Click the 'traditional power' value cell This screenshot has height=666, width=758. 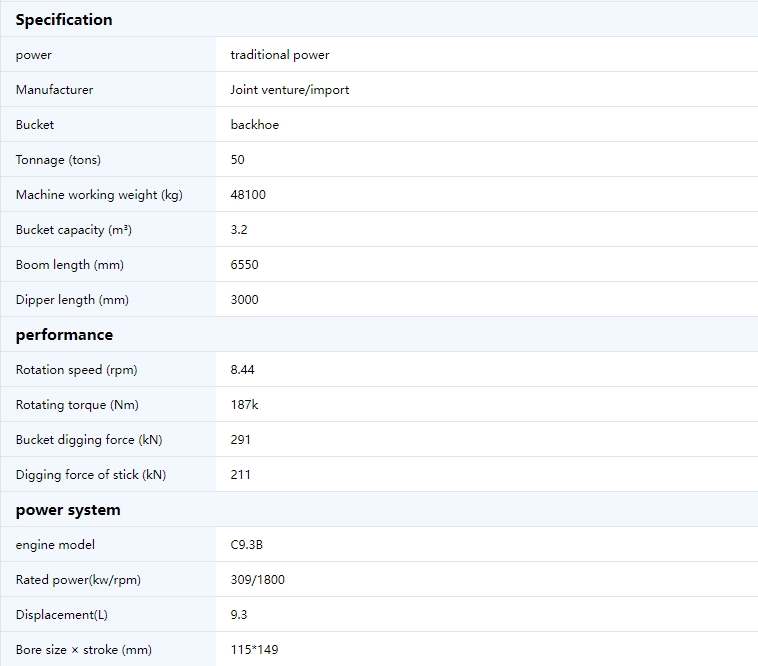pos(280,55)
